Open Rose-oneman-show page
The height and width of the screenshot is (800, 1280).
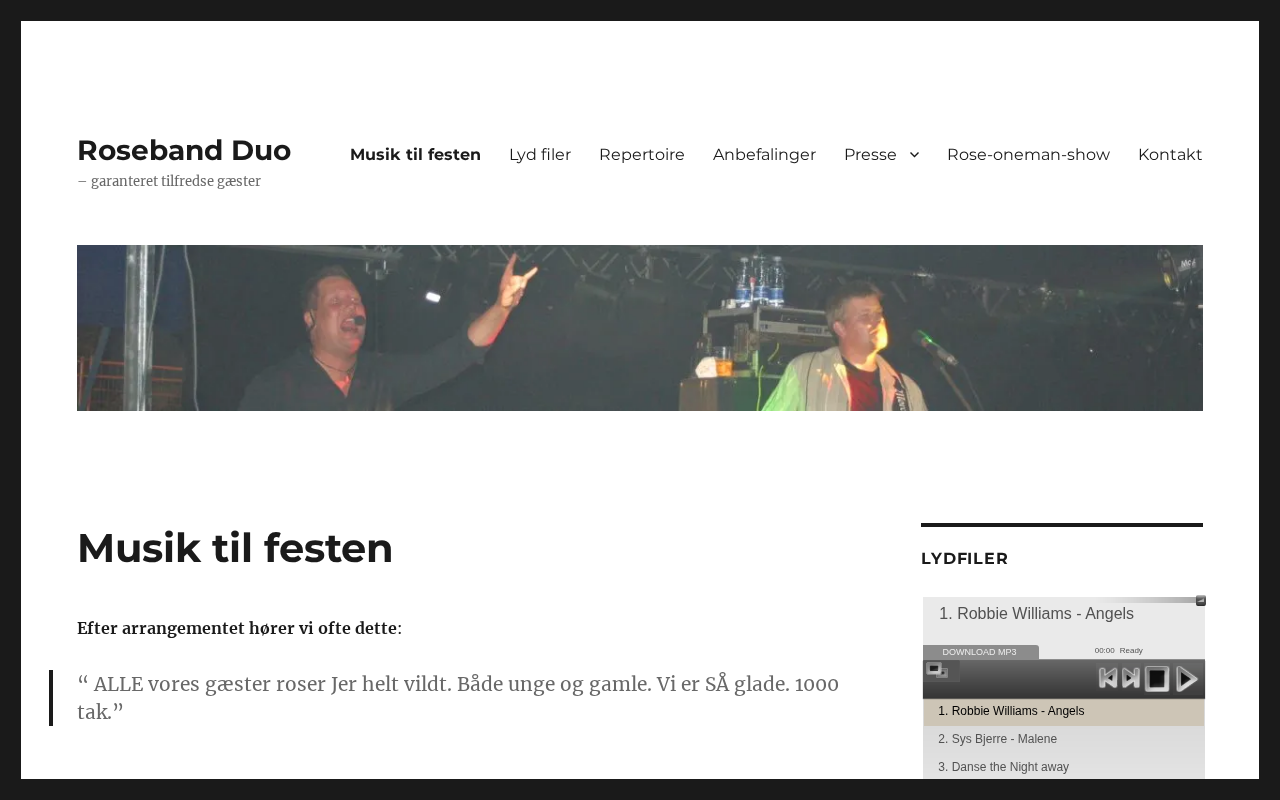click(1028, 154)
